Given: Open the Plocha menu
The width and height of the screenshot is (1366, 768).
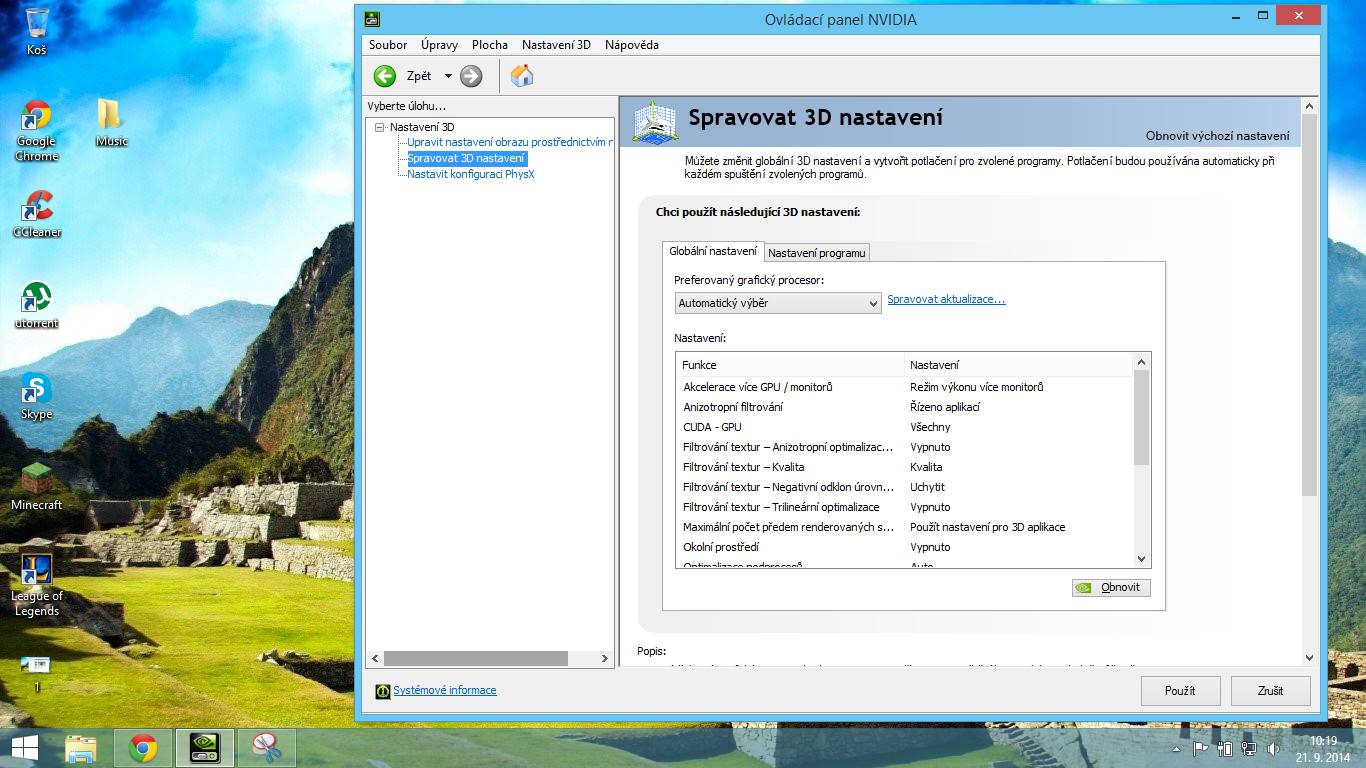Looking at the screenshot, I should click(x=490, y=45).
